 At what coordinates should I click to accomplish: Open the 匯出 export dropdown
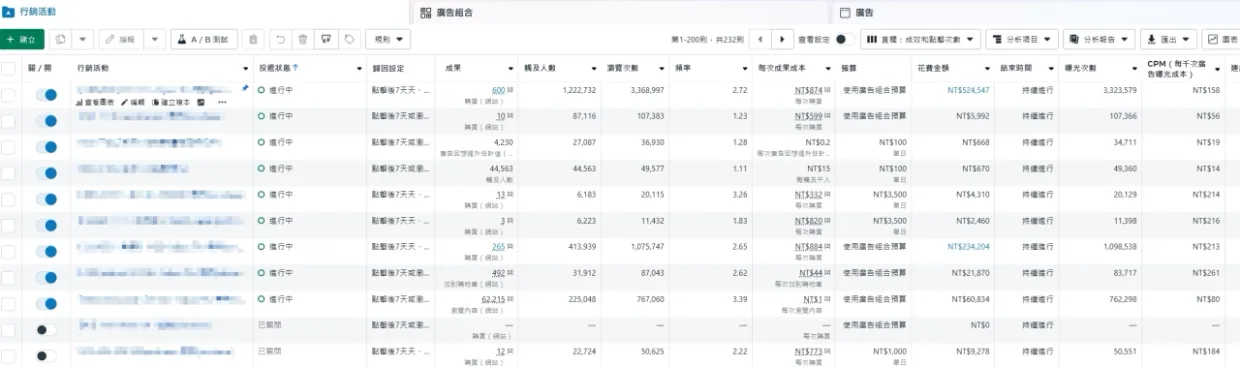(1168, 39)
